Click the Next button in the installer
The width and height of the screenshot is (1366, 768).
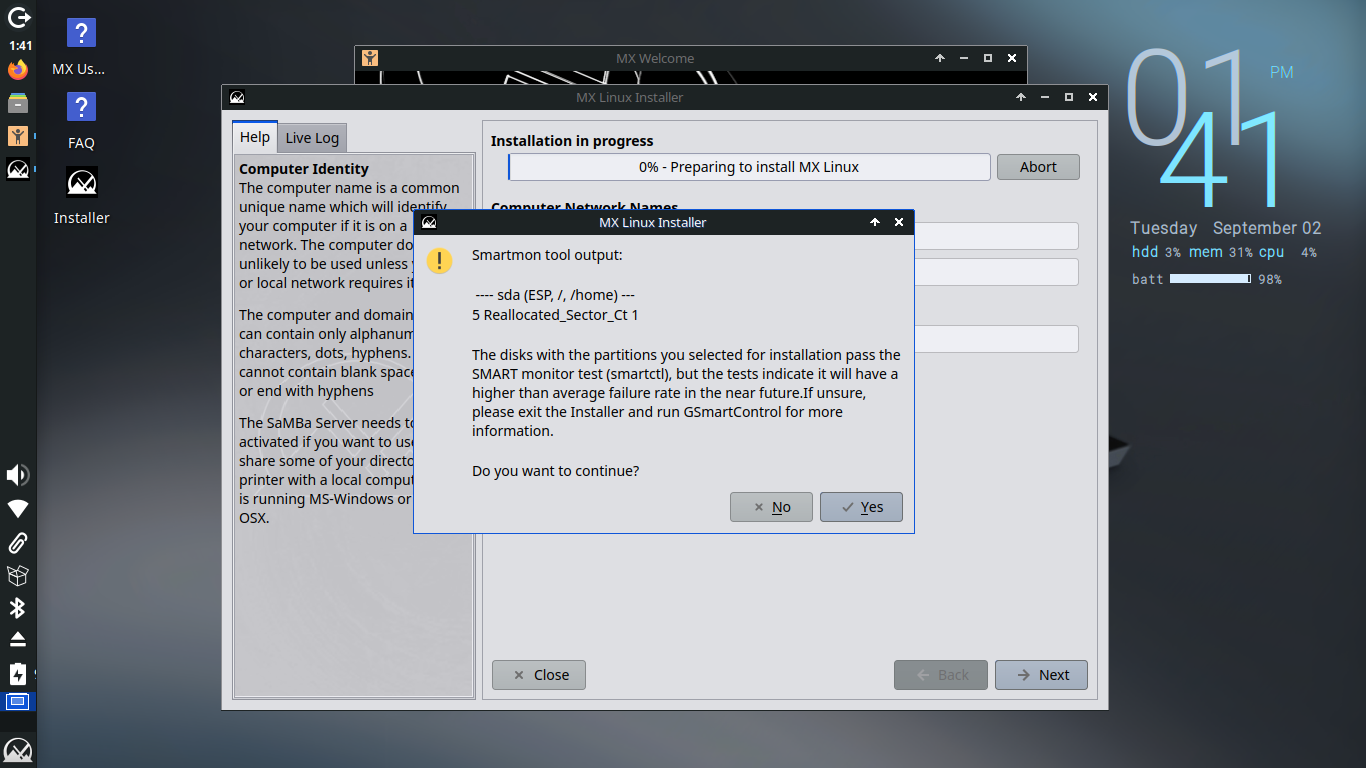[x=1041, y=675]
